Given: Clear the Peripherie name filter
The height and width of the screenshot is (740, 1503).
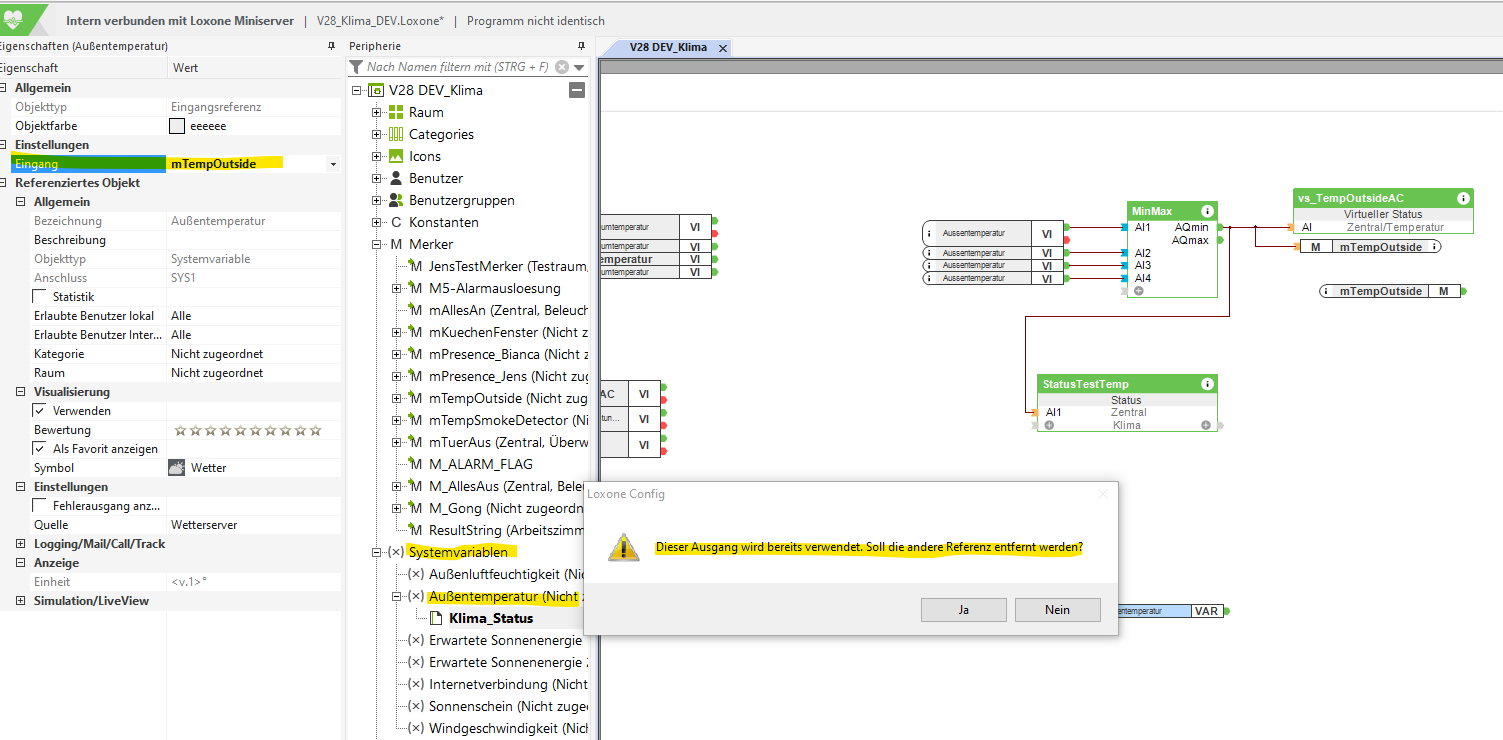Looking at the screenshot, I should [562, 67].
